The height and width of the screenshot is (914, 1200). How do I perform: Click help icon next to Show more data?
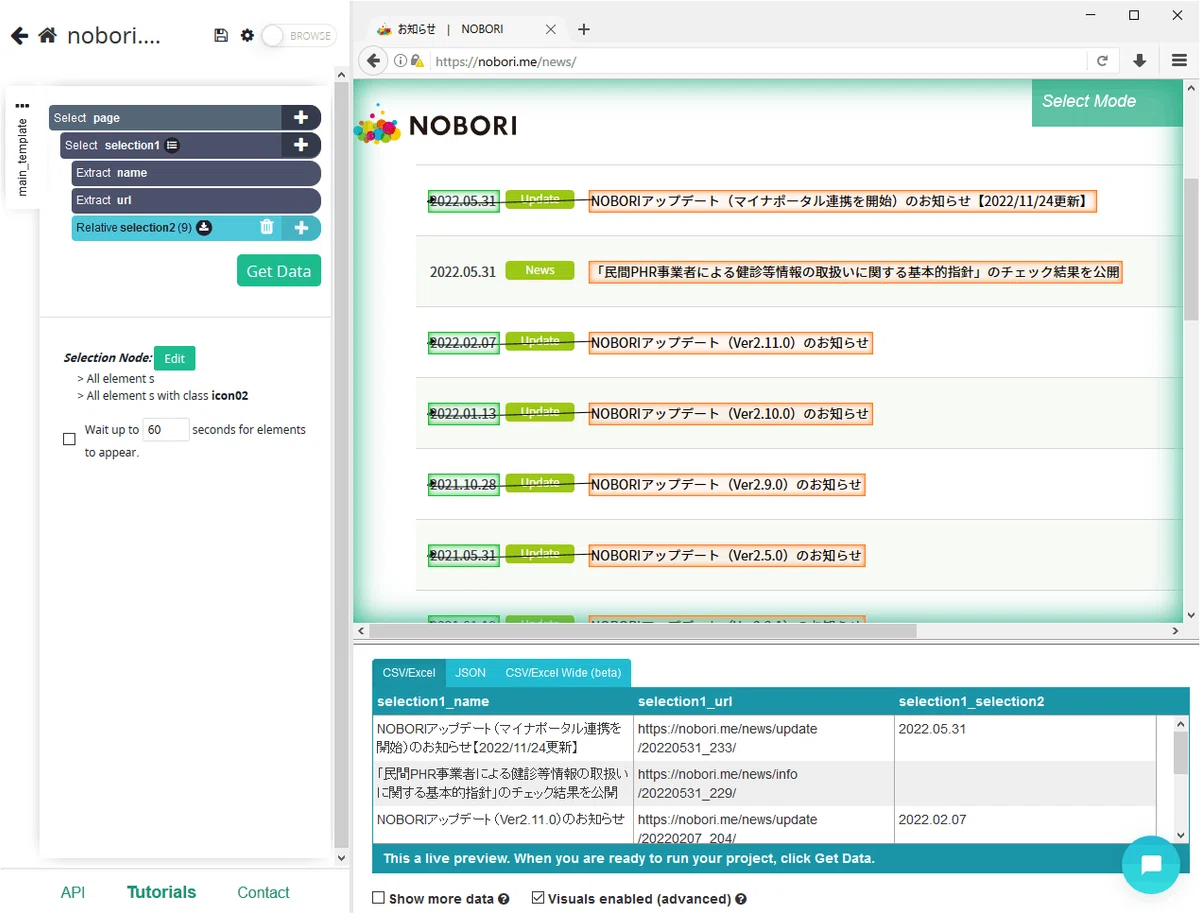tap(503, 899)
